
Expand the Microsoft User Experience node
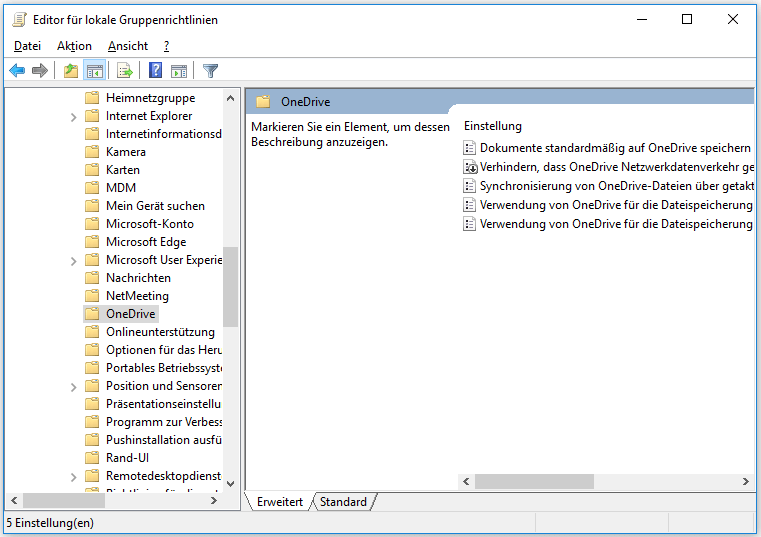73,261
